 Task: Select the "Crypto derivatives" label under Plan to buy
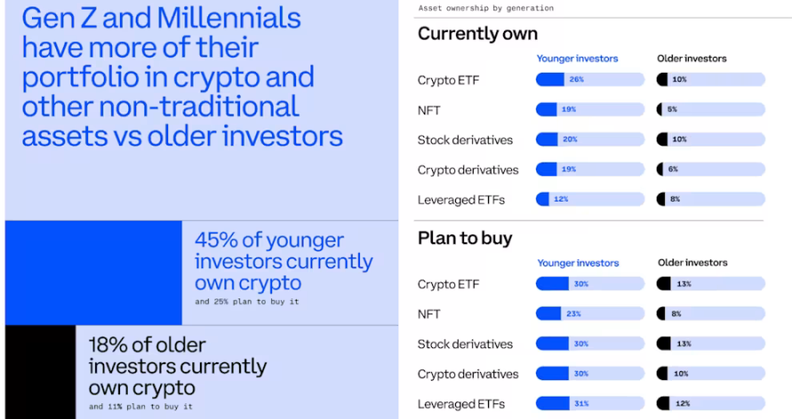(x=468, y=374)
